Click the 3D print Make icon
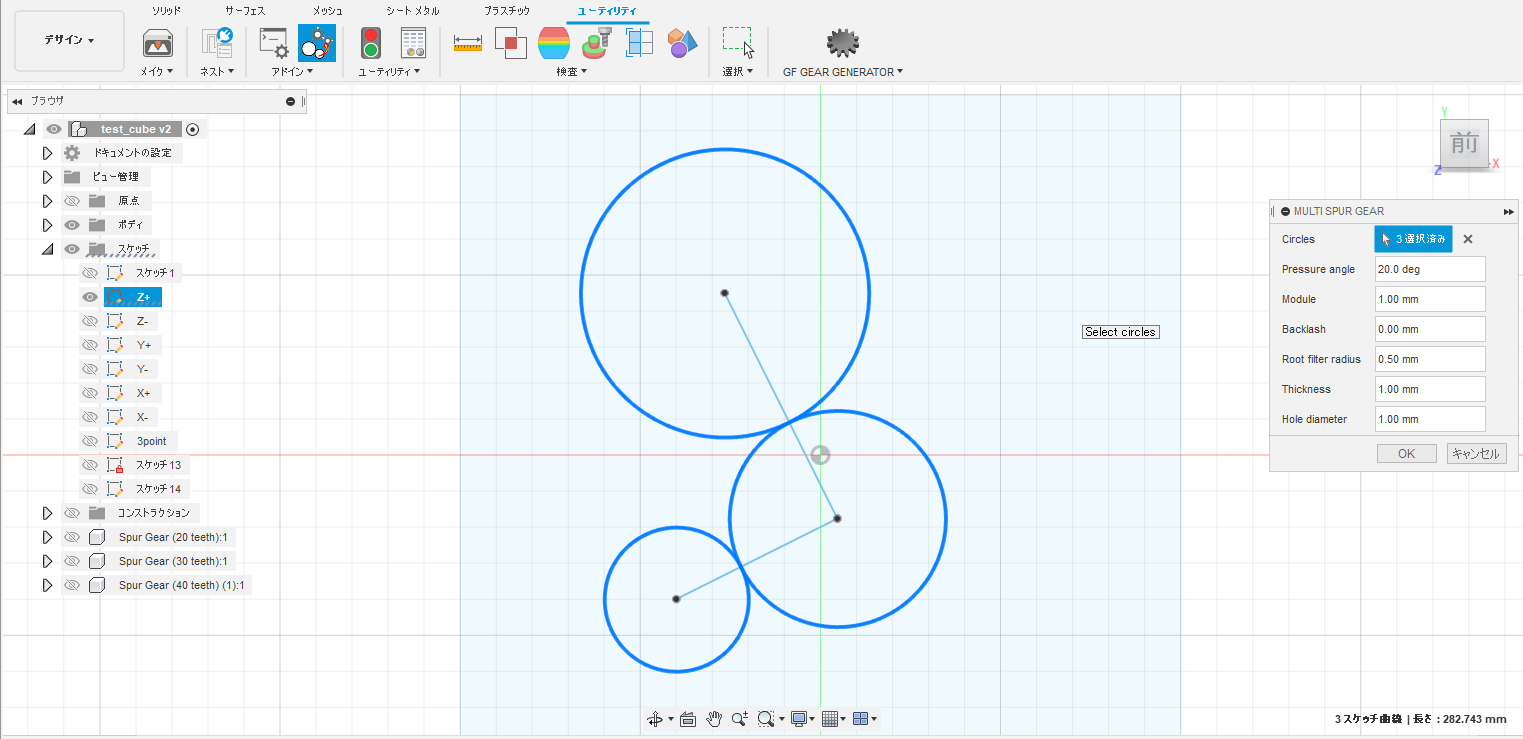 [157, 43]
